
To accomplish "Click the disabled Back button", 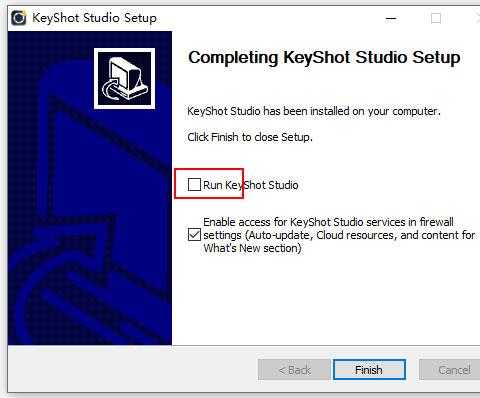I will 294,370.
